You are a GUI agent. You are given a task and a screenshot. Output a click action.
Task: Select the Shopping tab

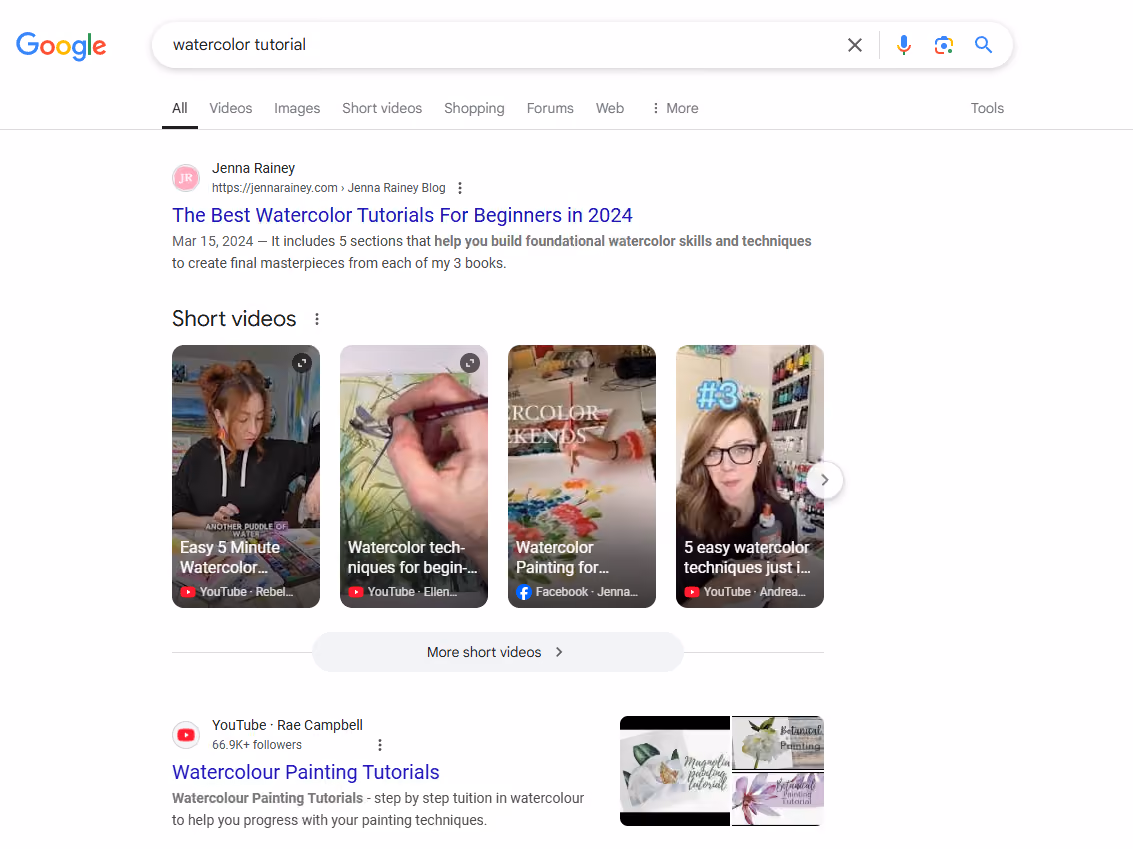pos(474,108)
